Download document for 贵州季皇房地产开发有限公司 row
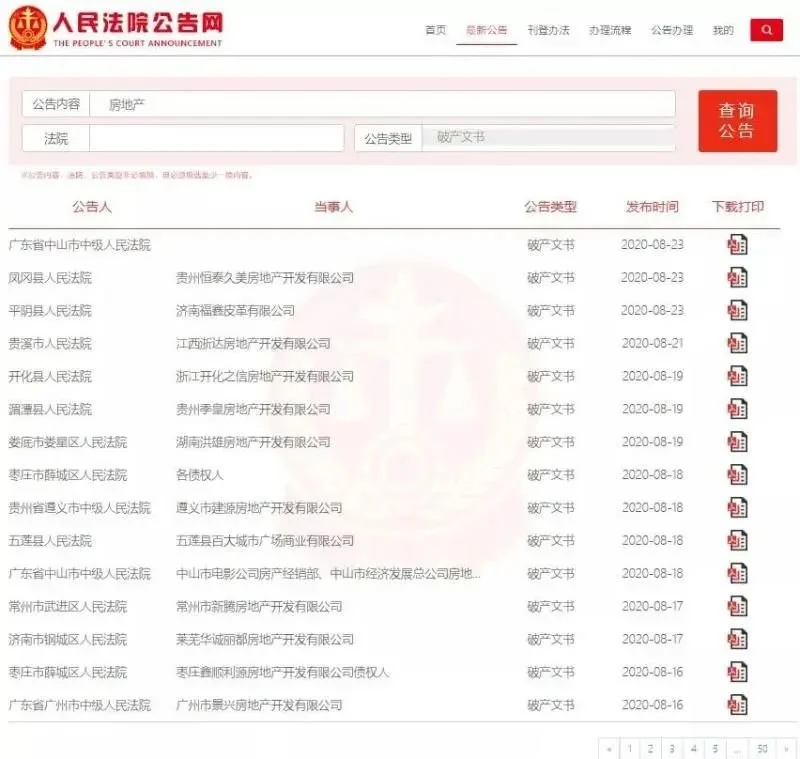 (x=737, y=409)
